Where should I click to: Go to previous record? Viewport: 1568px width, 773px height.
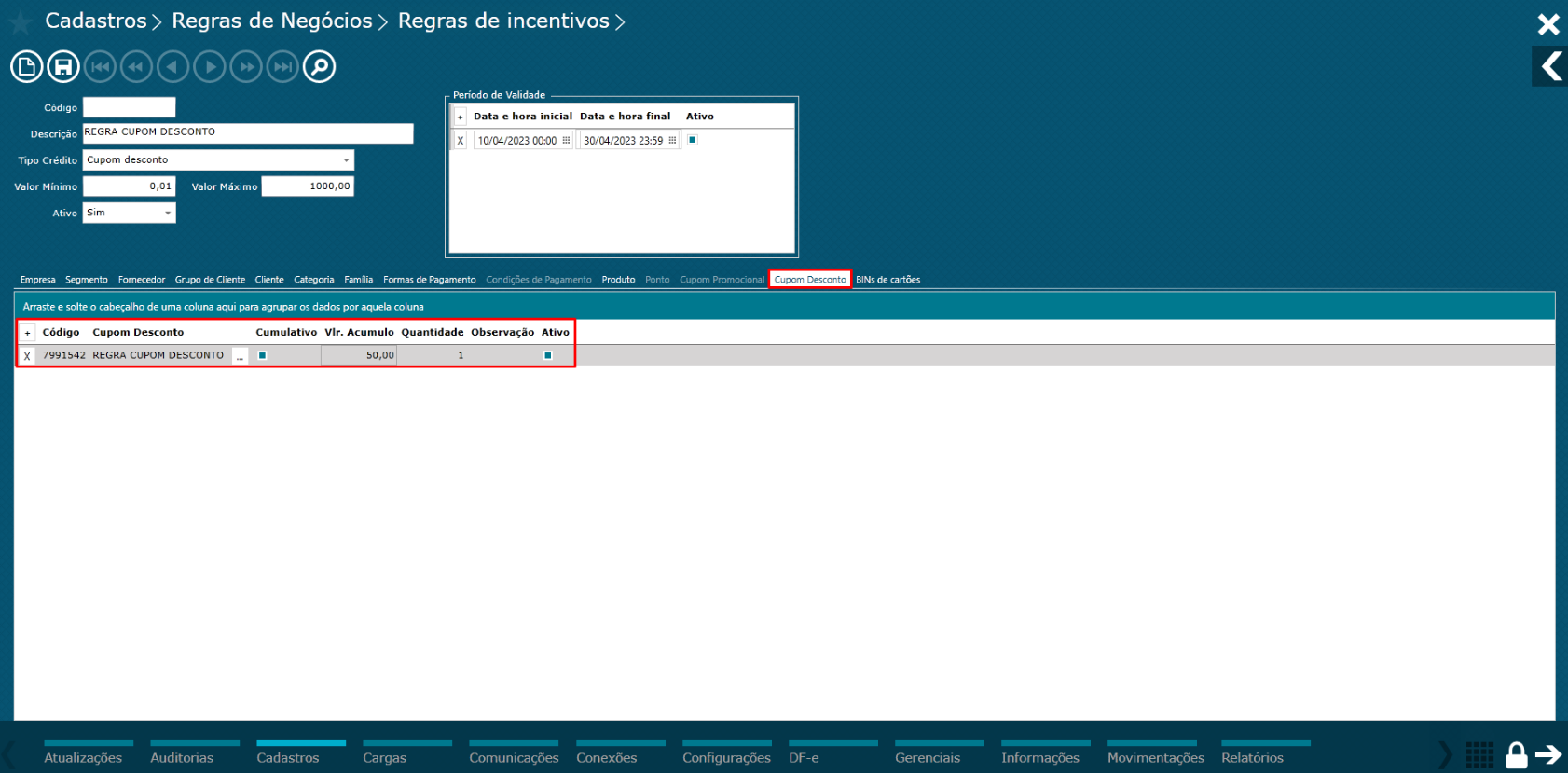pos(173,66)
